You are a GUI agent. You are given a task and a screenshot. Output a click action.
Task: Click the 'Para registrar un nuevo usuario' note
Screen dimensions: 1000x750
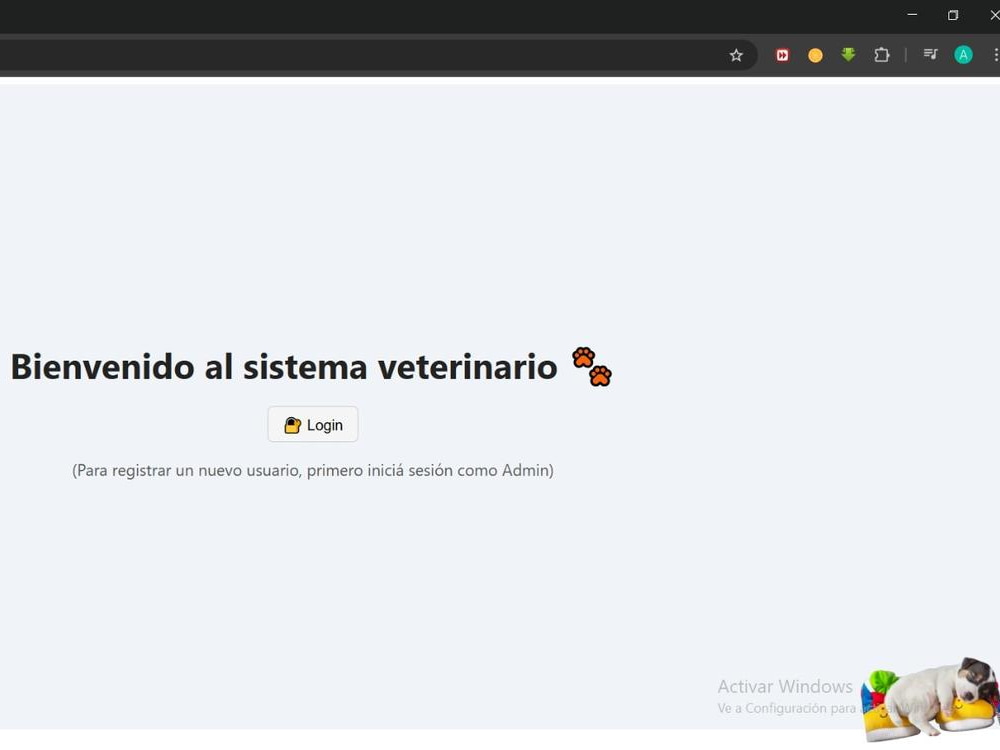pos(312,471)
